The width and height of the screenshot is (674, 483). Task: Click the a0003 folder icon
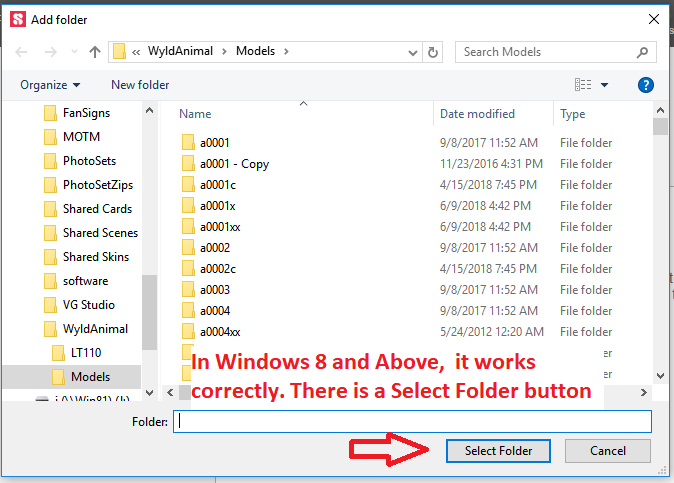(187, 290)
